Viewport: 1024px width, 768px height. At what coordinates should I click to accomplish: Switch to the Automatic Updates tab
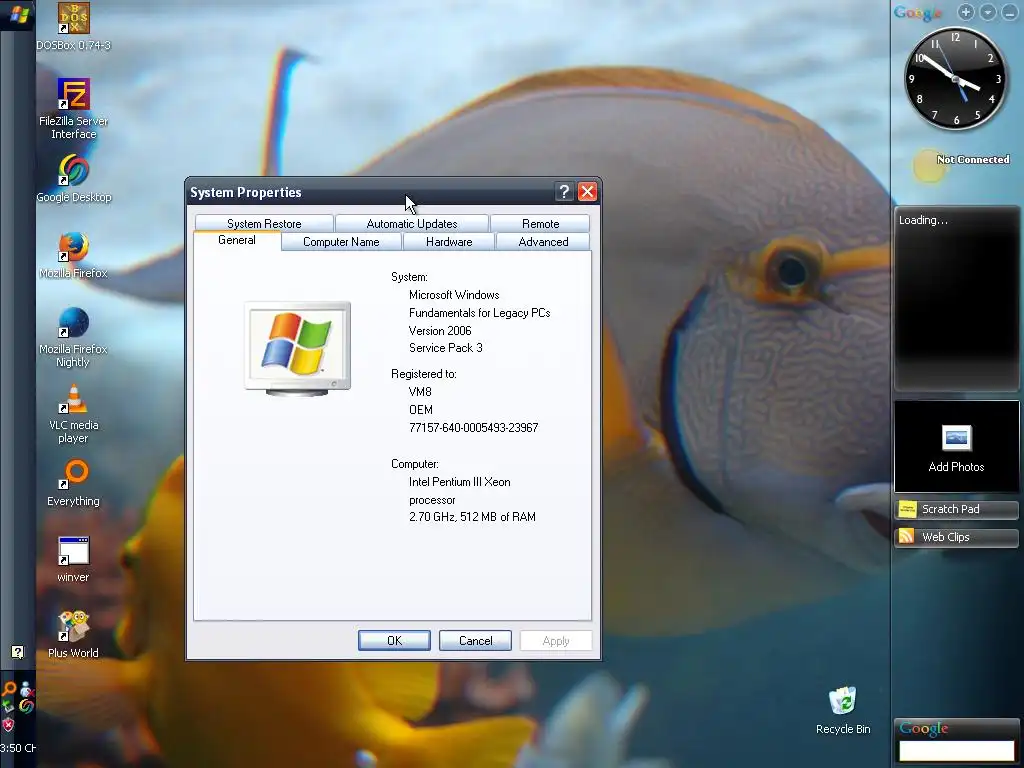(411, 223)
